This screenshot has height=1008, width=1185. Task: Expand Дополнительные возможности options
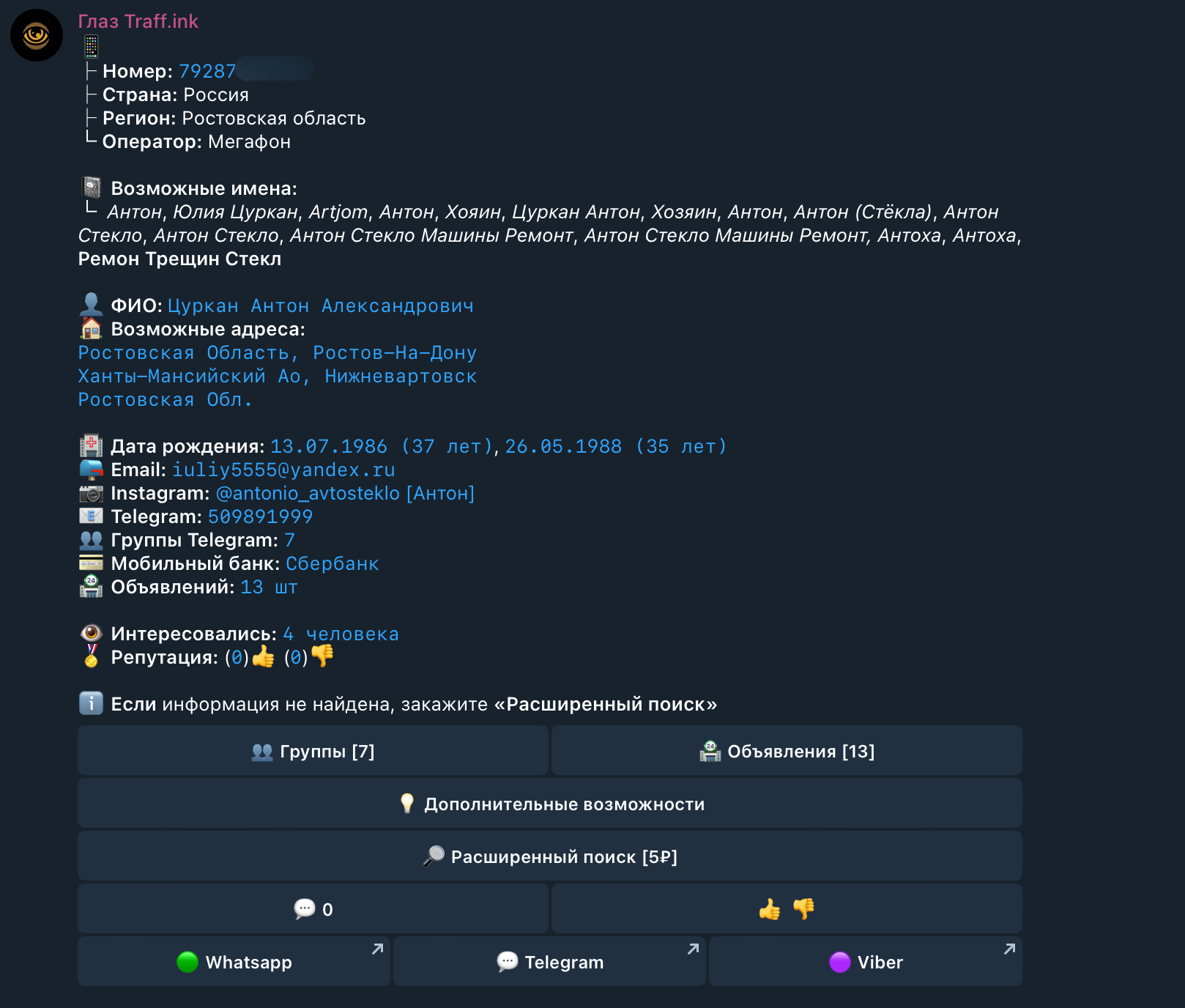tap(550, 804)
